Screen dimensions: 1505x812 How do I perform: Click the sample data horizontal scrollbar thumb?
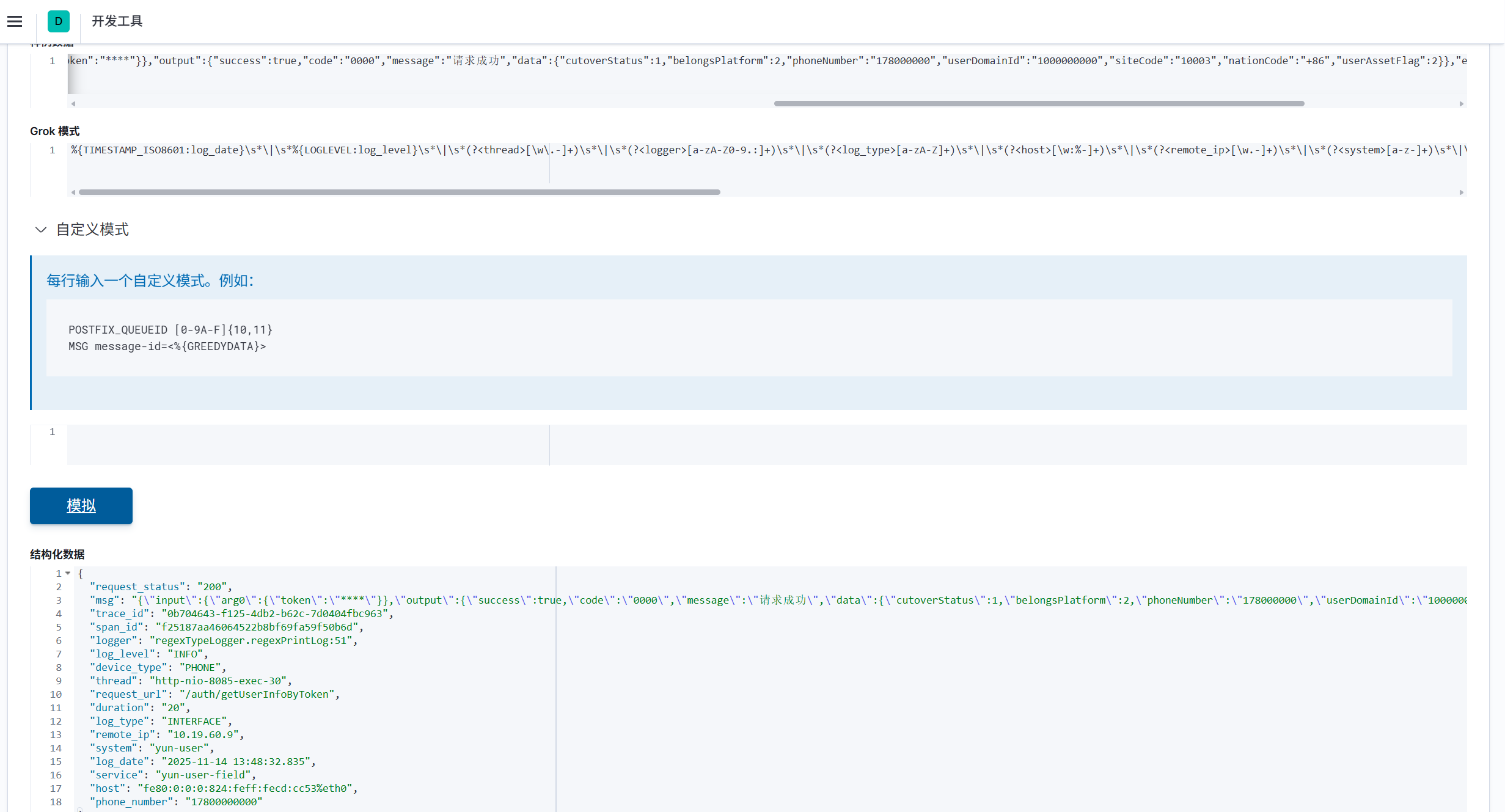click(x=1039, y=104)
